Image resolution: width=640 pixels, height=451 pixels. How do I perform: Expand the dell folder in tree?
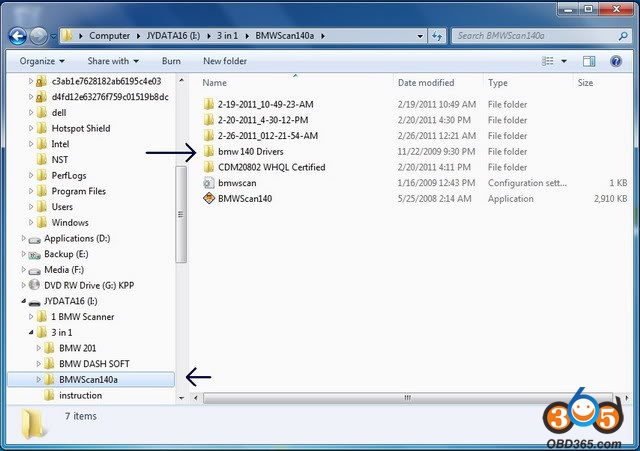click(x=31, y=113)
